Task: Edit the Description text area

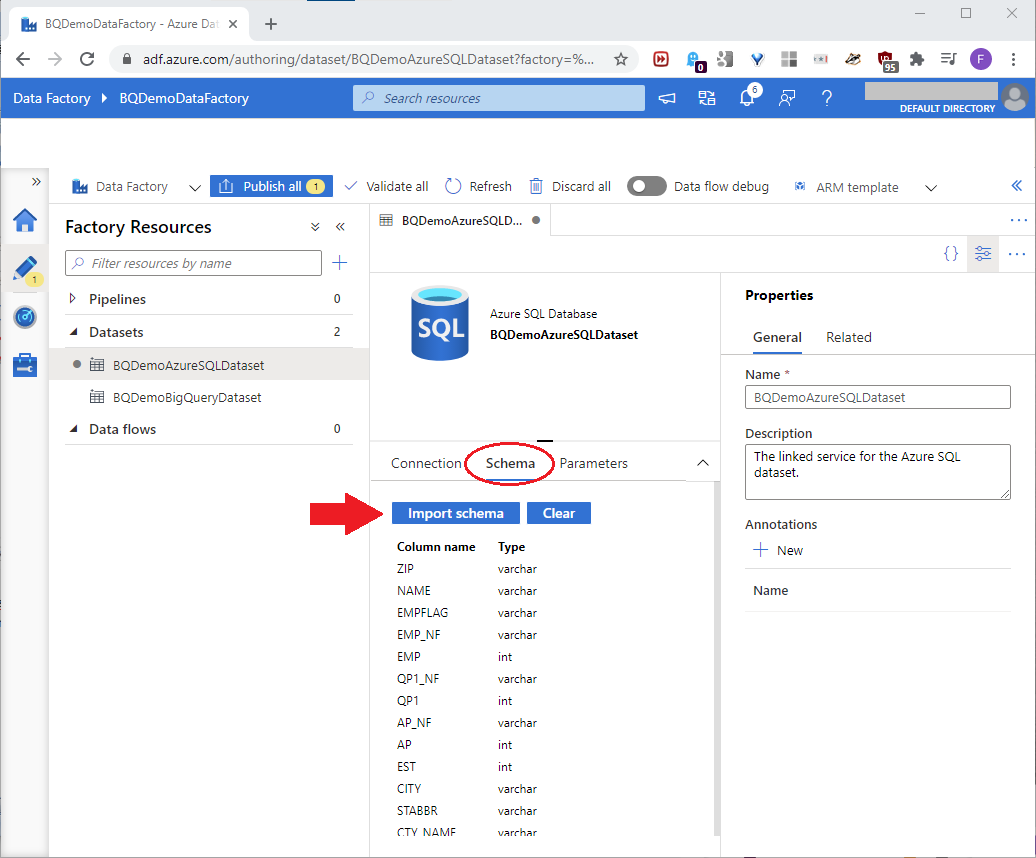Action: pos(877,472)
